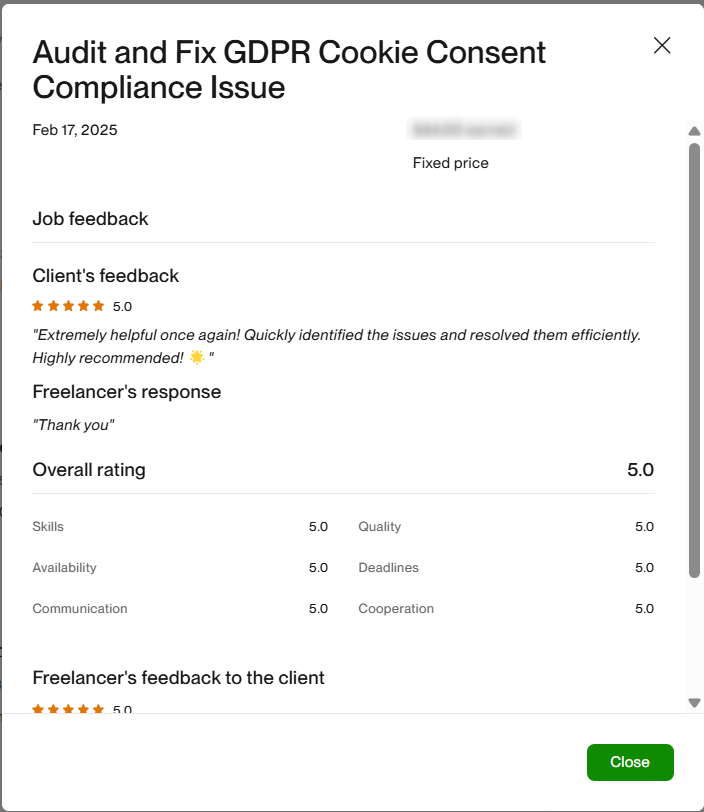Select the Feb 17, 2025 date

pos(75,130)
